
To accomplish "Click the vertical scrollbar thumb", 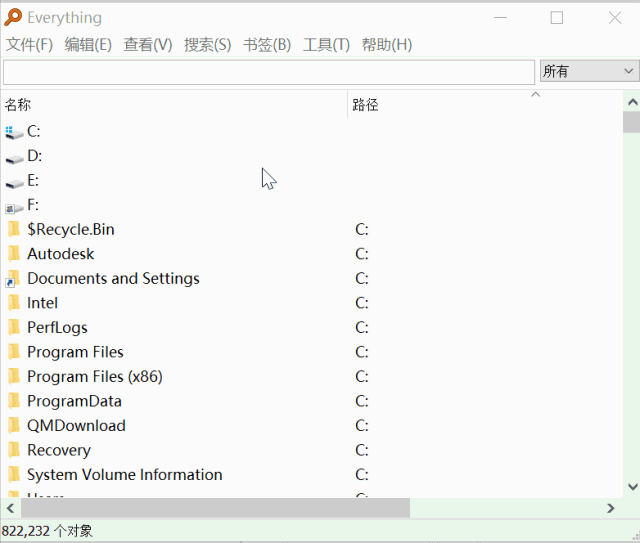I will (x=632, y=122).
